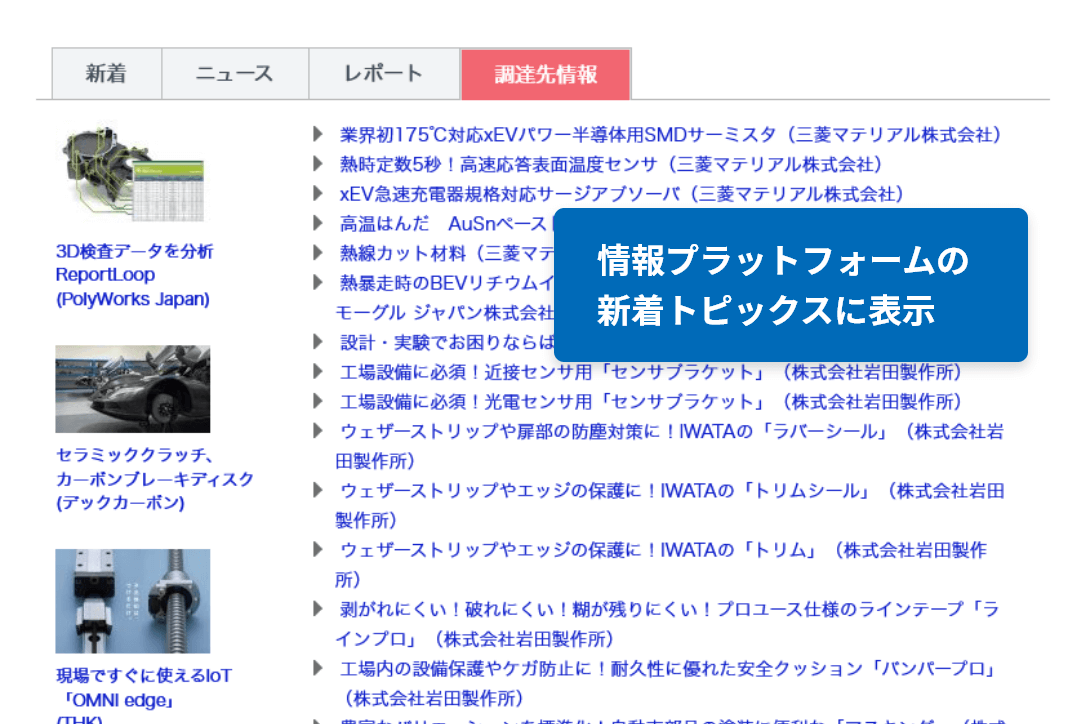Click the arrow bullet beside 光電センサ用「センサブラケット」

(x=317, y=401)
